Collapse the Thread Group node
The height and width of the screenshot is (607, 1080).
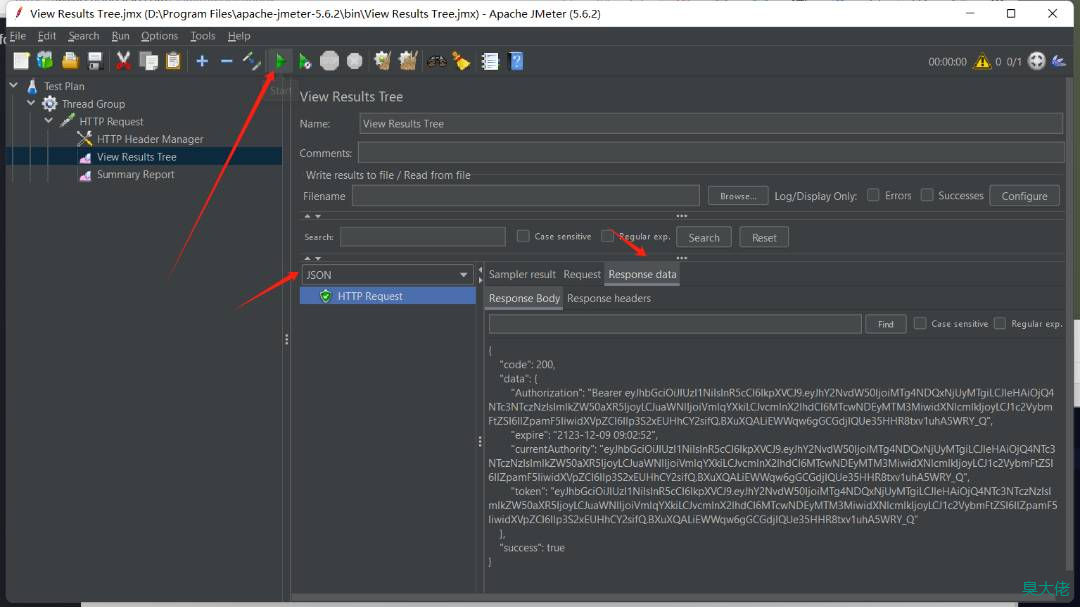click(31, 103)
